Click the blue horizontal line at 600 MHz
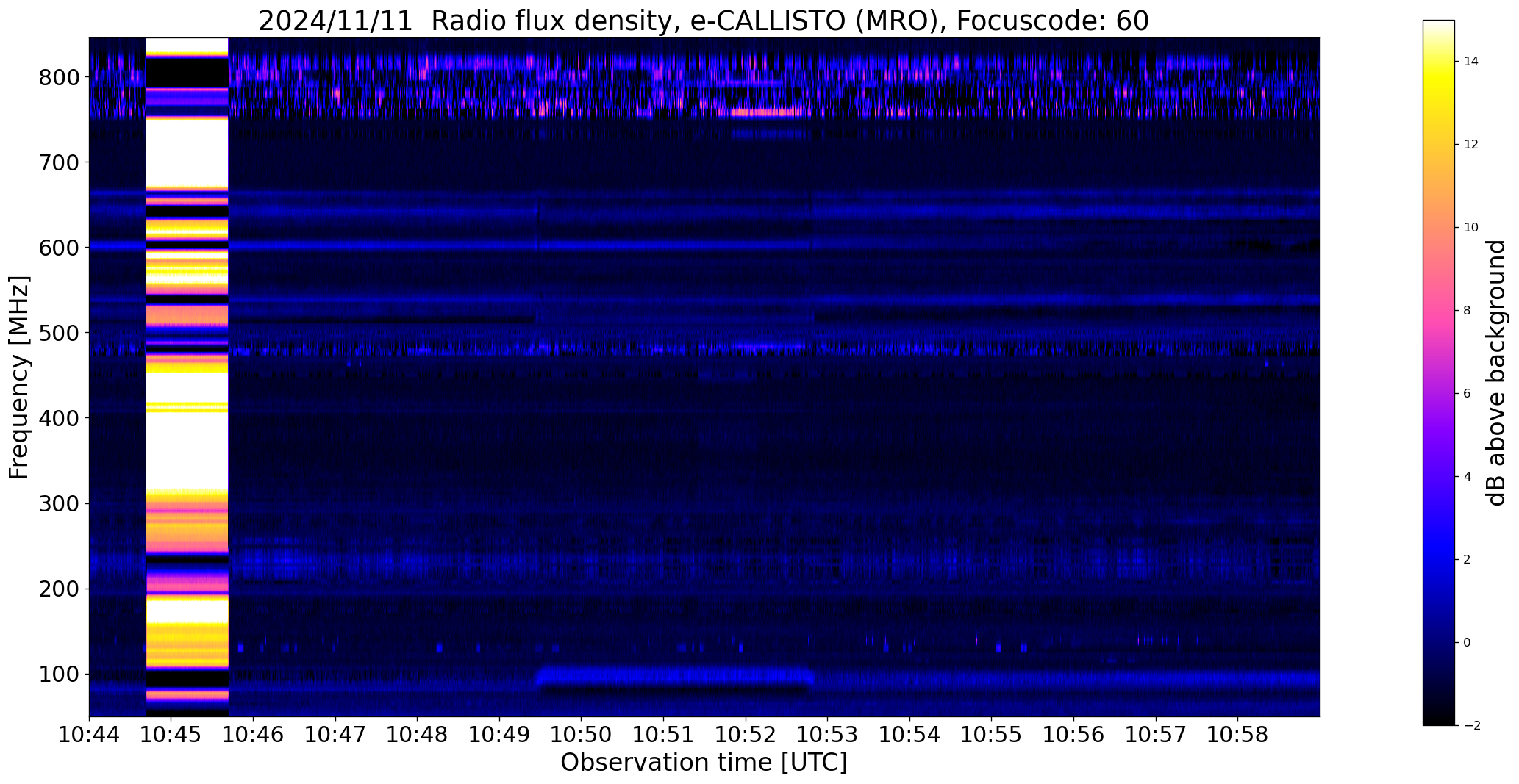1519x784 pixels. (x=704, y=245)
